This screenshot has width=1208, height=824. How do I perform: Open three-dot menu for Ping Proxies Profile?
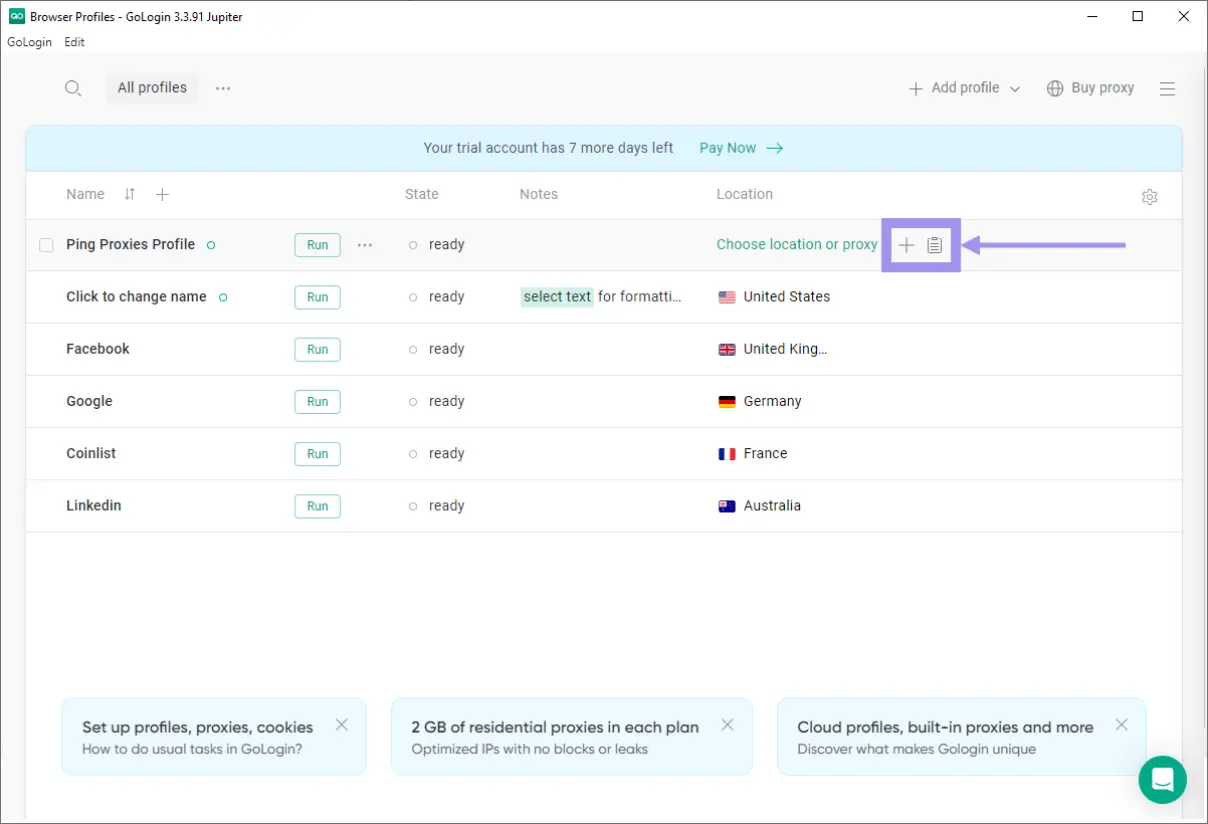click(365, 245)
